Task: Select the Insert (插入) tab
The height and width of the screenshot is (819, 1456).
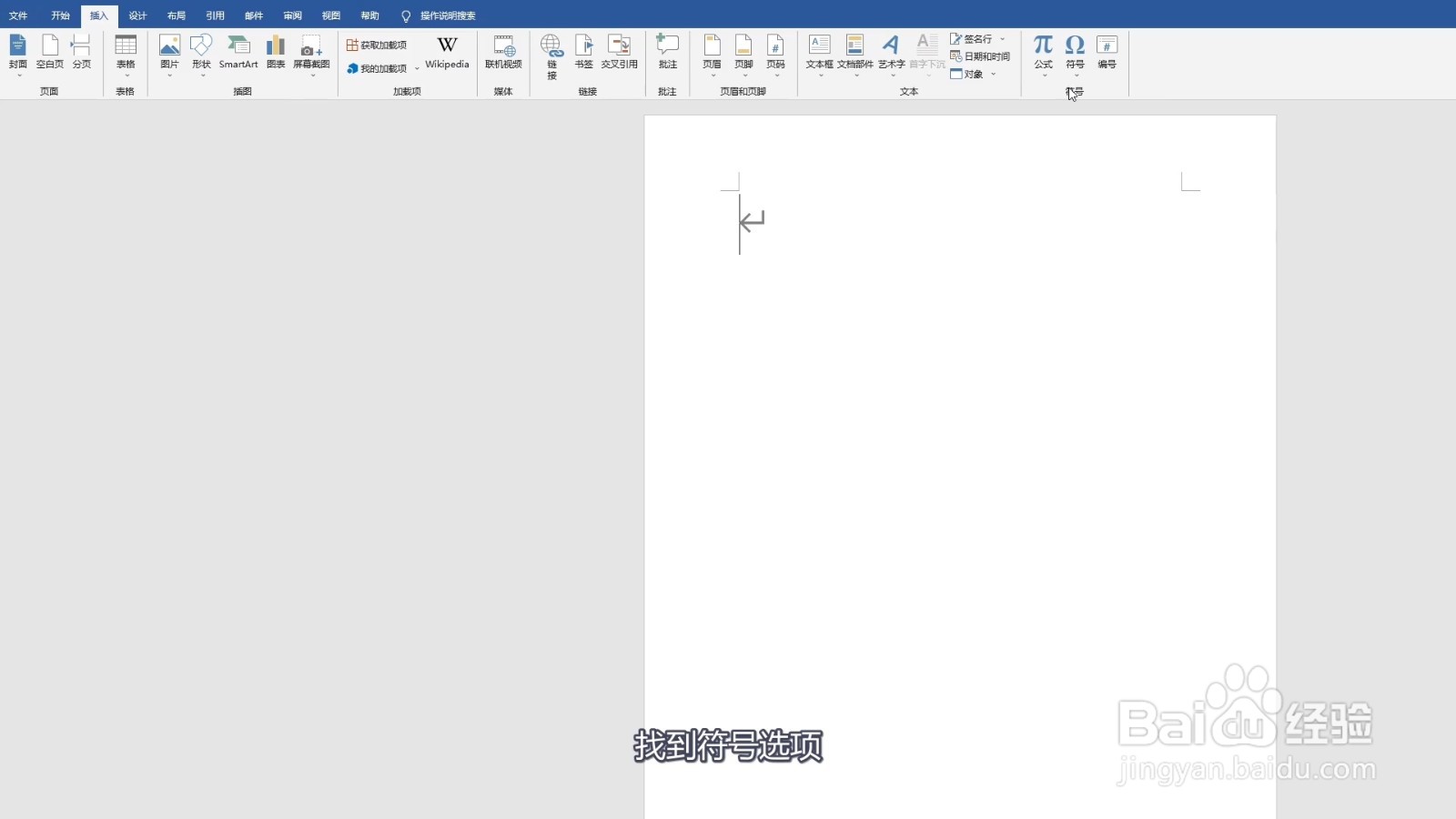Action: [99, 15]
